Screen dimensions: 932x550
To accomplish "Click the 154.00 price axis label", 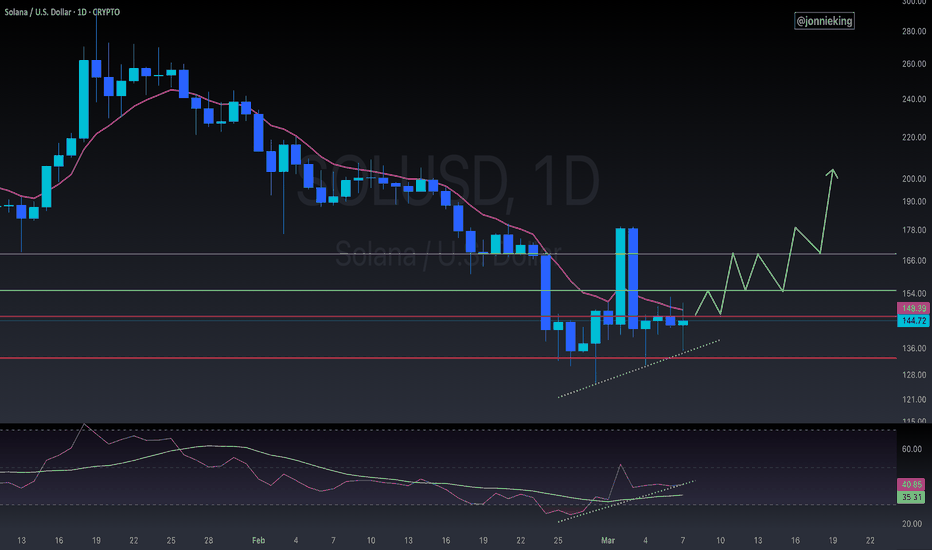I will tap(914, 293).
